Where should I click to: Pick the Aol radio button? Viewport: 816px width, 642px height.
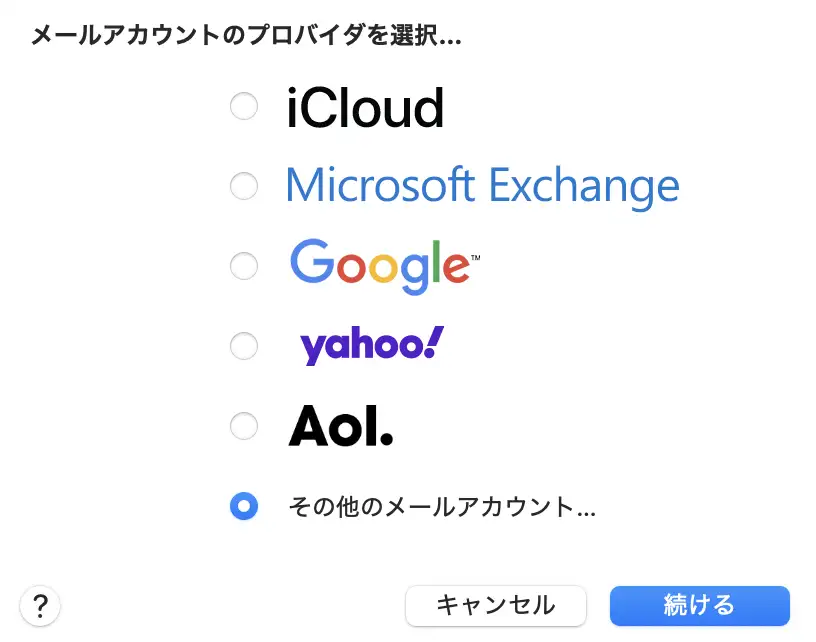[x=244, y=427]
